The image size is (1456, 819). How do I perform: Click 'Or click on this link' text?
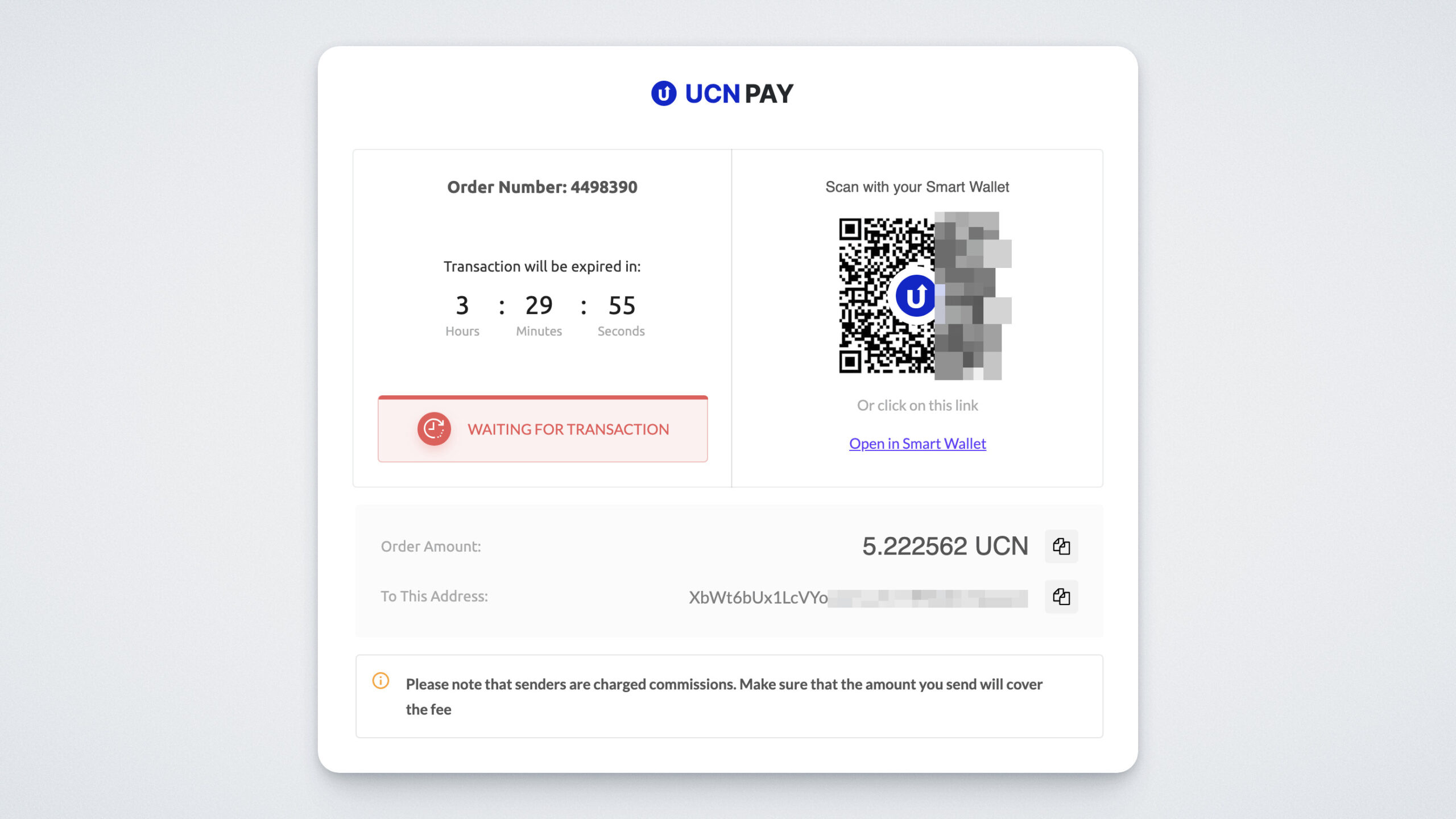(917, 406)
